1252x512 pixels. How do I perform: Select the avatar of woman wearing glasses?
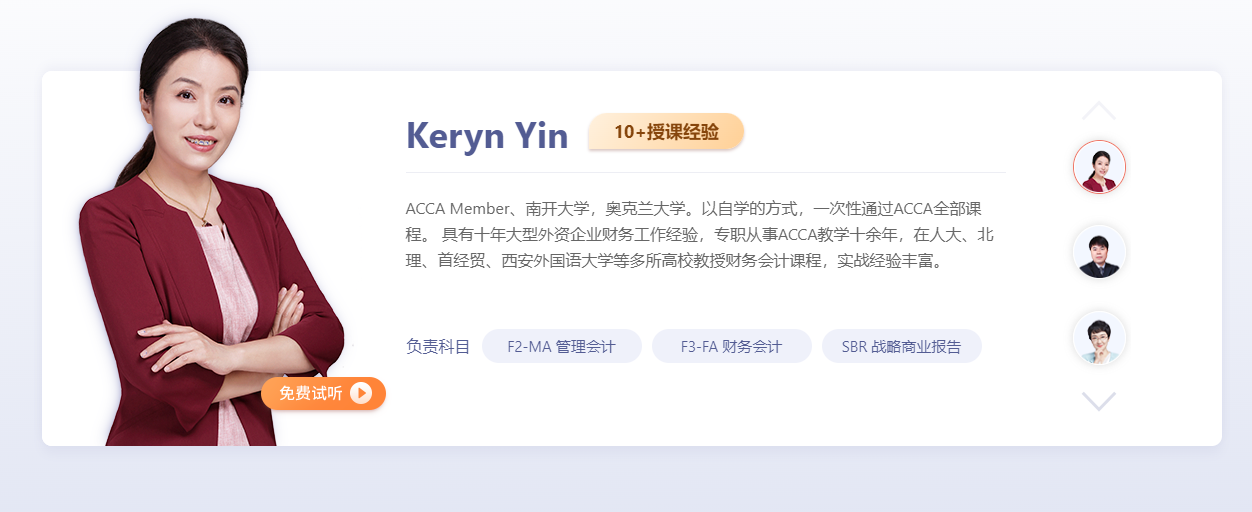tap(1099, 337)
